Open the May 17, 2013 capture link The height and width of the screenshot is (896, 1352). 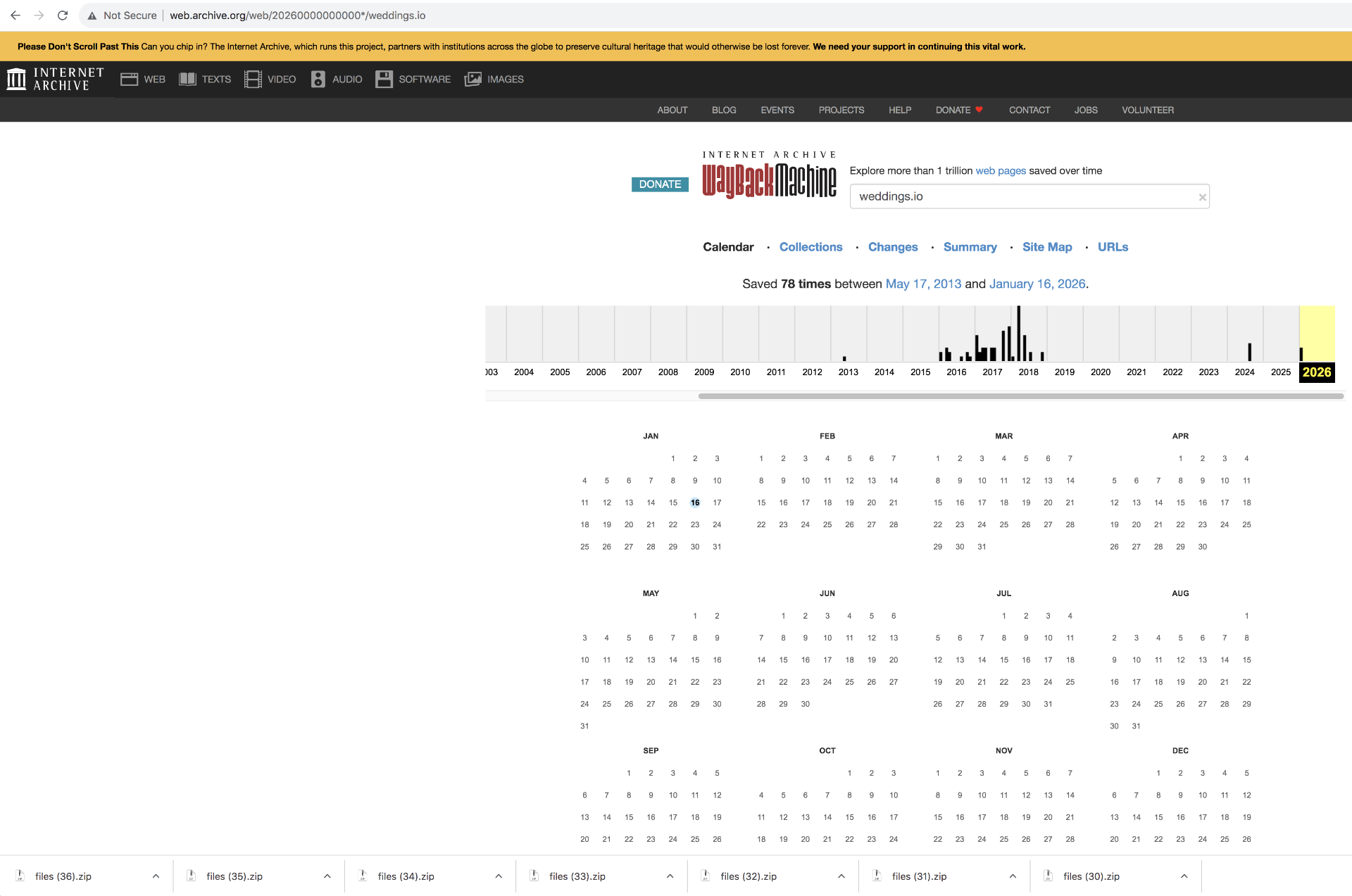[923, 284]
